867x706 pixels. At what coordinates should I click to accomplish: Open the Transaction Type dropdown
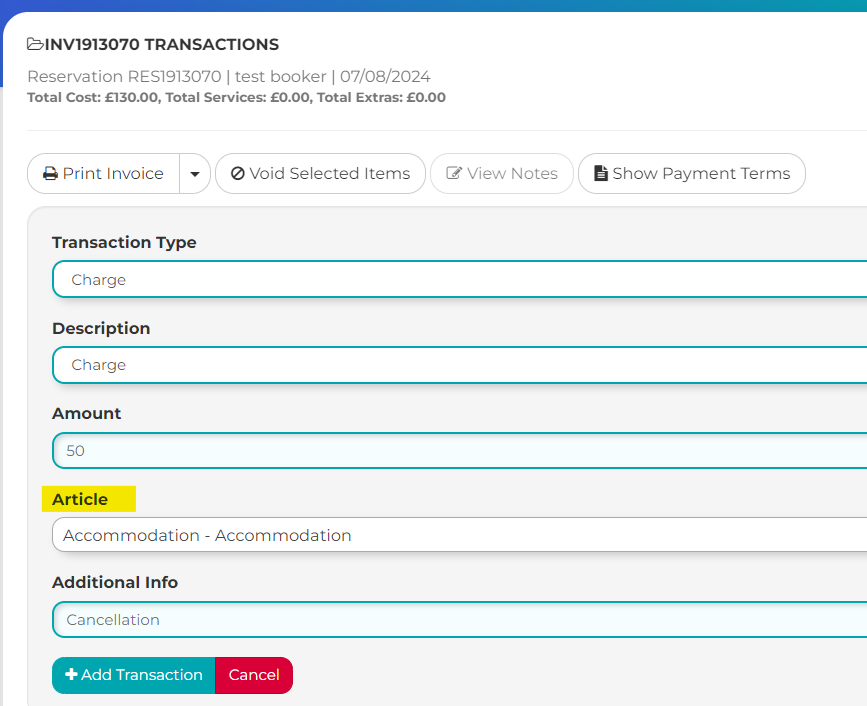point(459,279)
